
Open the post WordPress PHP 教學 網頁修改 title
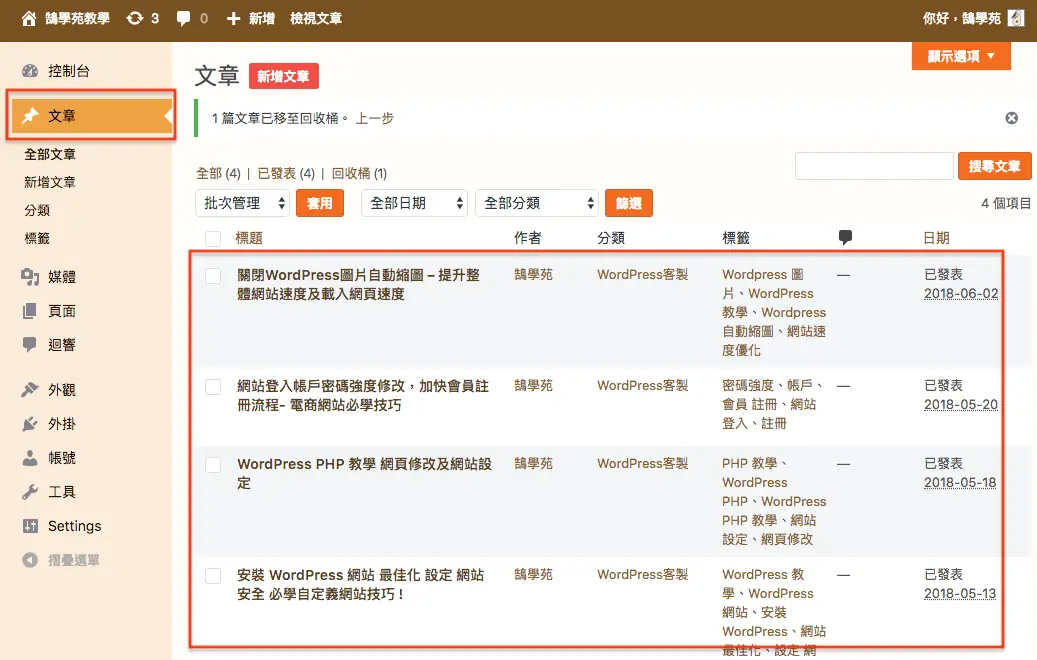(364, 474)
